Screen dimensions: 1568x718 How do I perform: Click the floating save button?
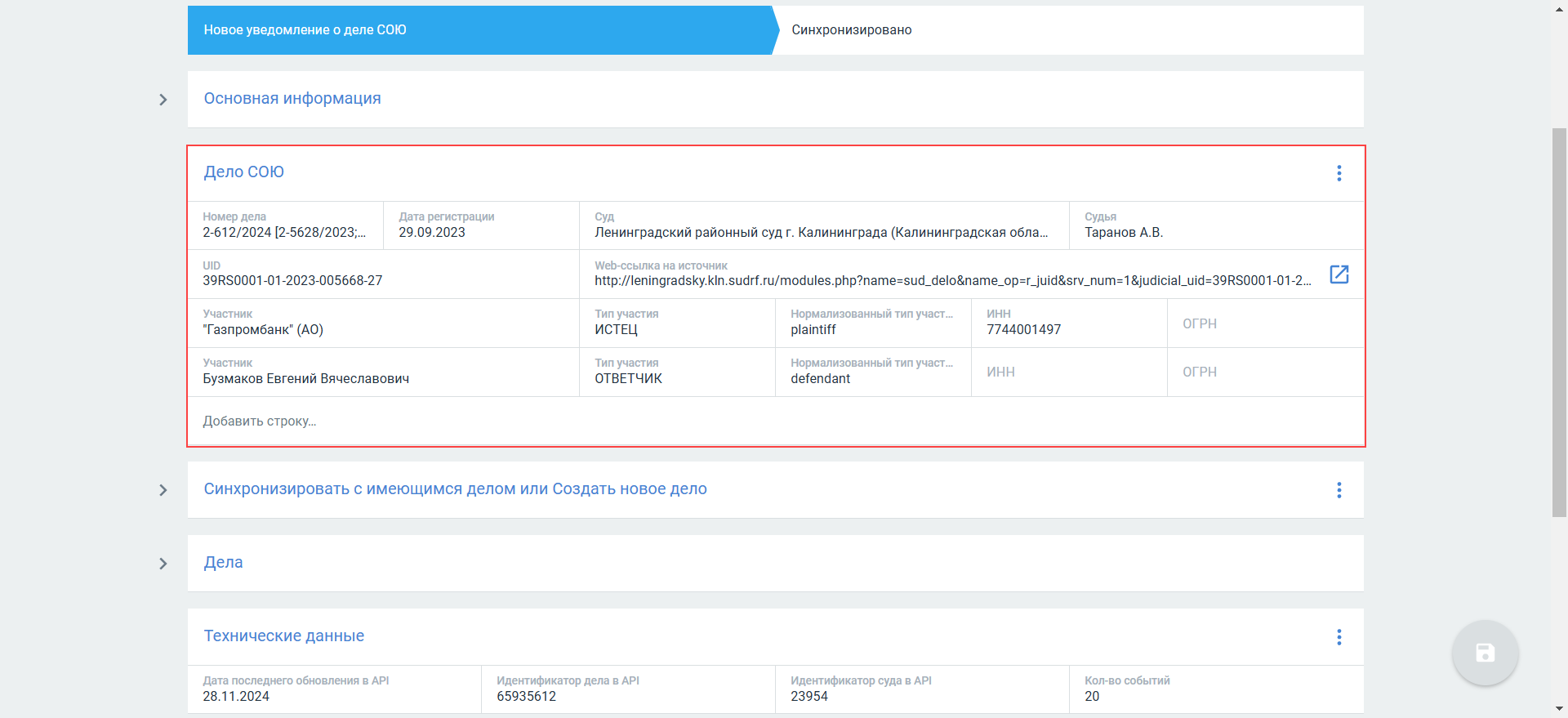tap(1485, 653)
